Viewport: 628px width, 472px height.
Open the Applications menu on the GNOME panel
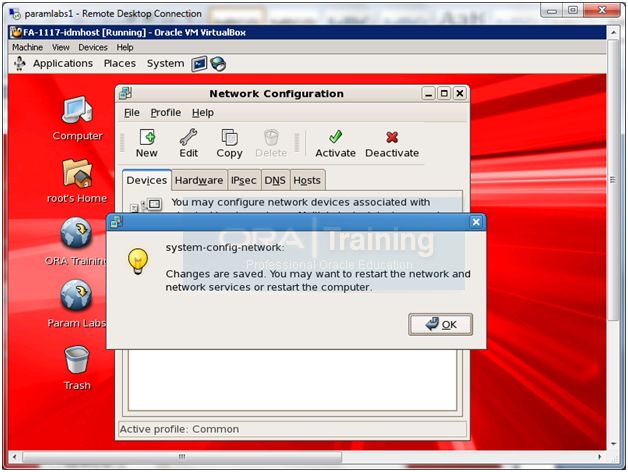pyautogui.click(x=63, y=63)
